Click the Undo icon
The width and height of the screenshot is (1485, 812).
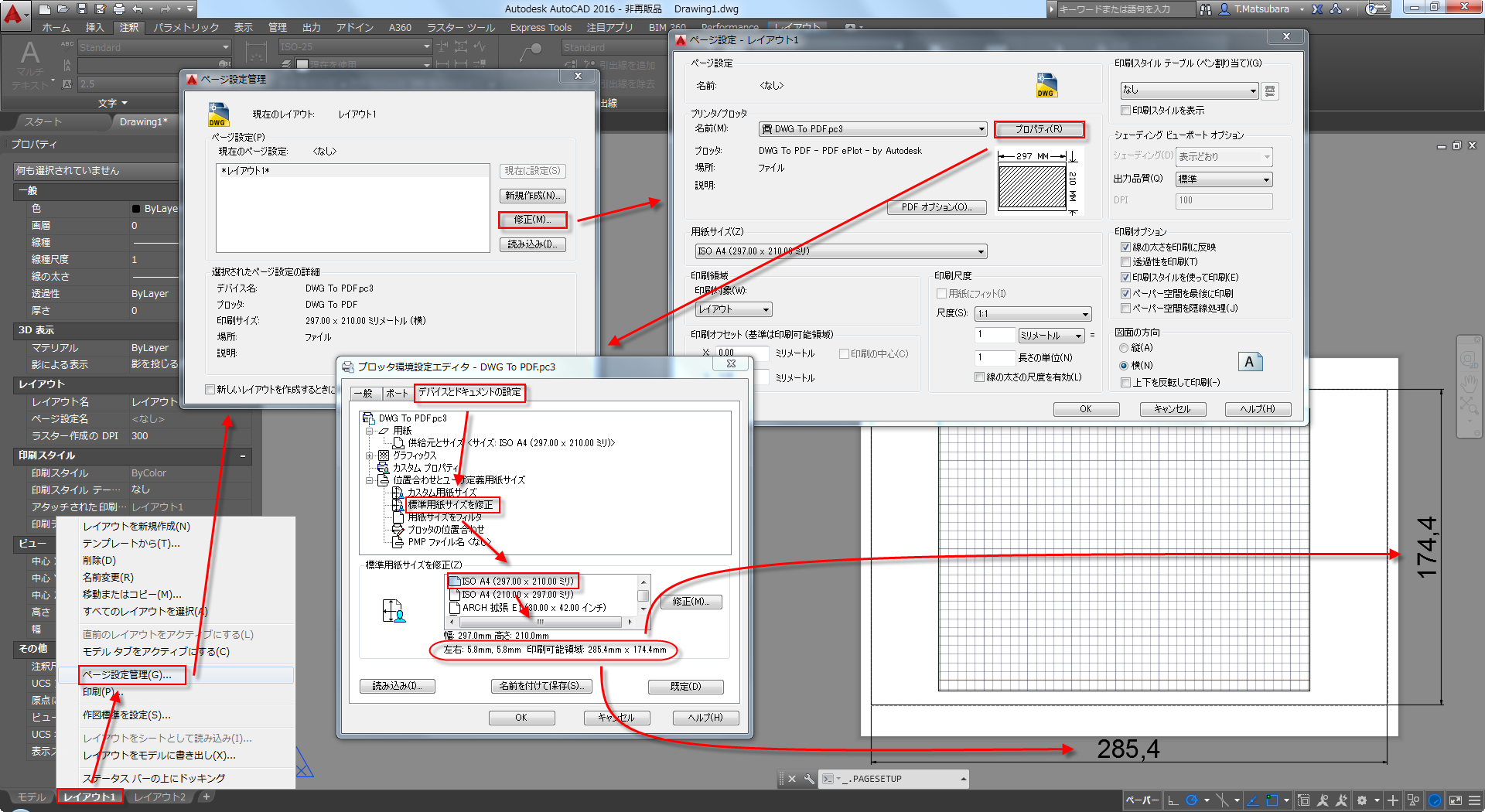137,9
